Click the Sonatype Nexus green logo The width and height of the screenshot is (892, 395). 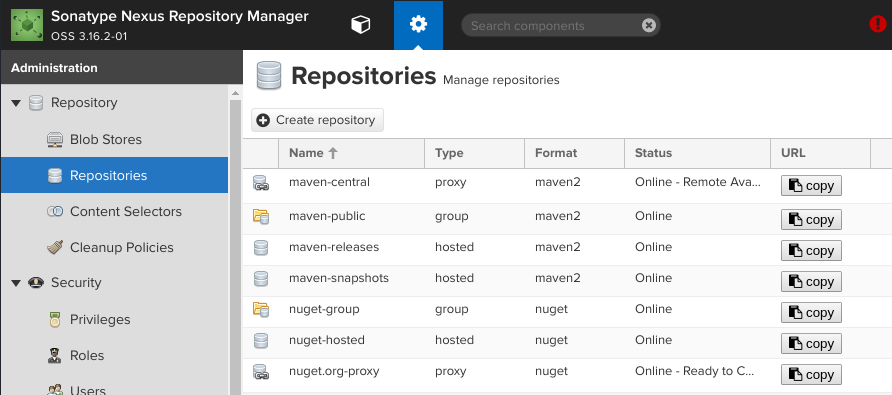(26, 25)
